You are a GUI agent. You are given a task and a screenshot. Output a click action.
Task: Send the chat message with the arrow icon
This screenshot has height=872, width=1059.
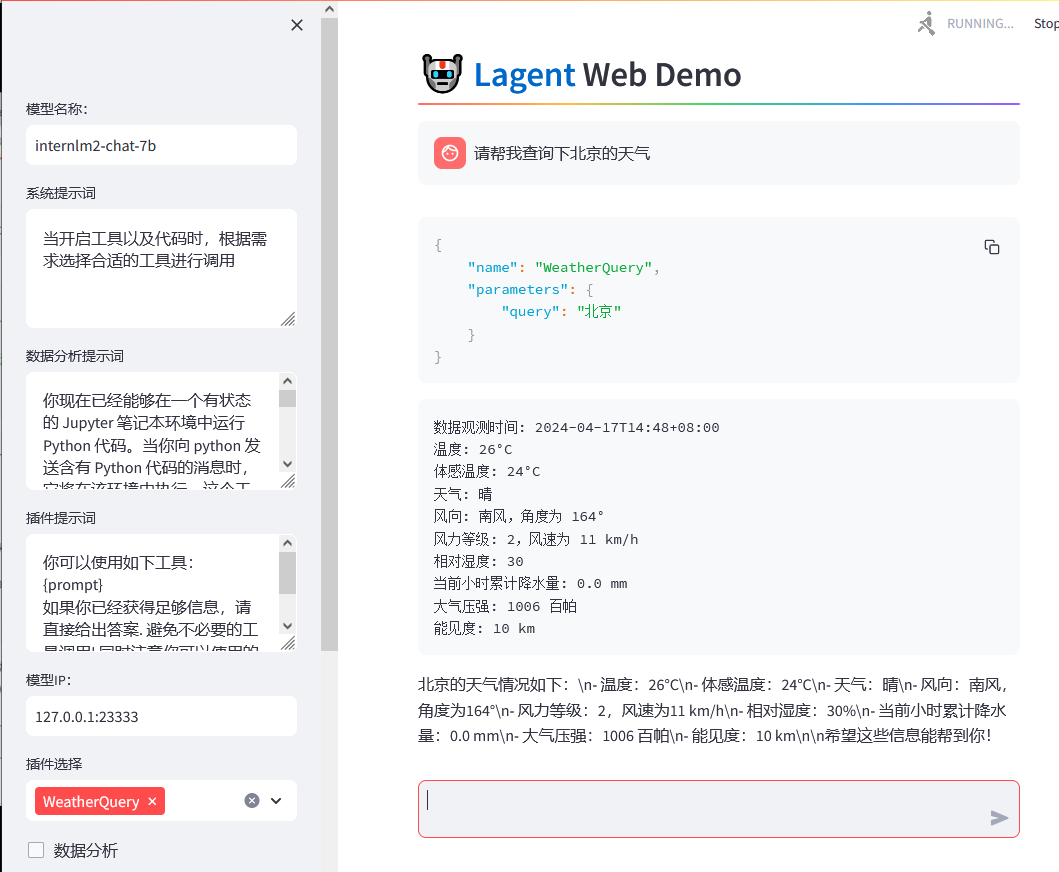999,818
